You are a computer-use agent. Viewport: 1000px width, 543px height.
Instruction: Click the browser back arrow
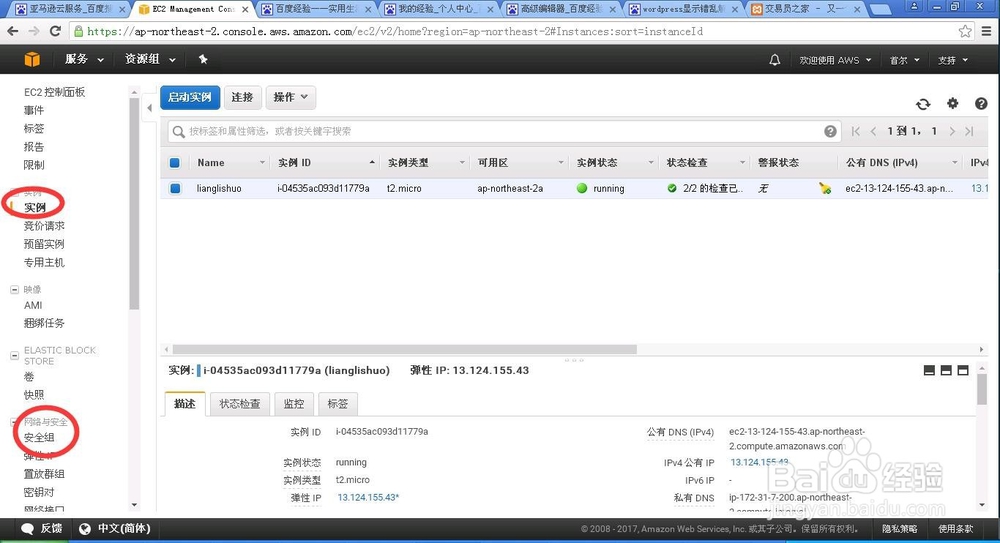(x=13, y=31)
